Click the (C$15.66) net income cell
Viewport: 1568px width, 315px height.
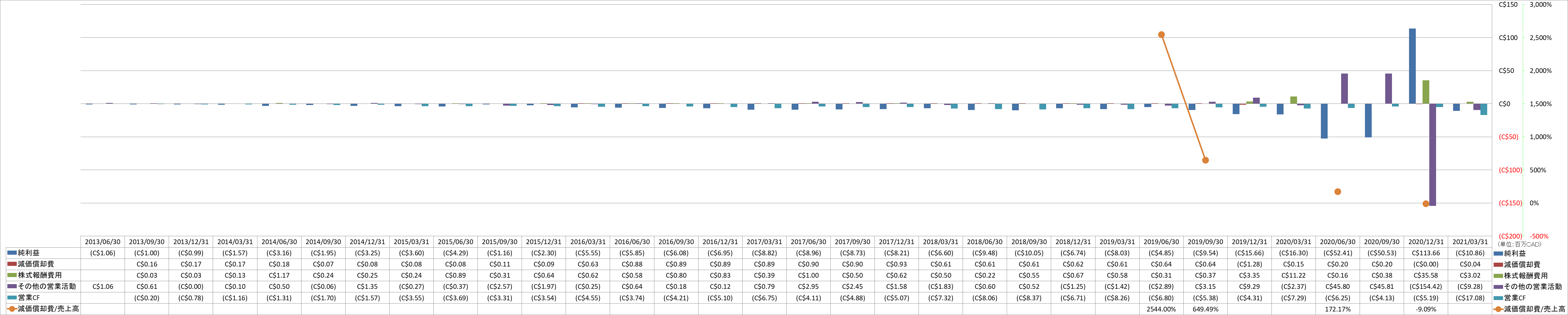(x=1250, y=253)
